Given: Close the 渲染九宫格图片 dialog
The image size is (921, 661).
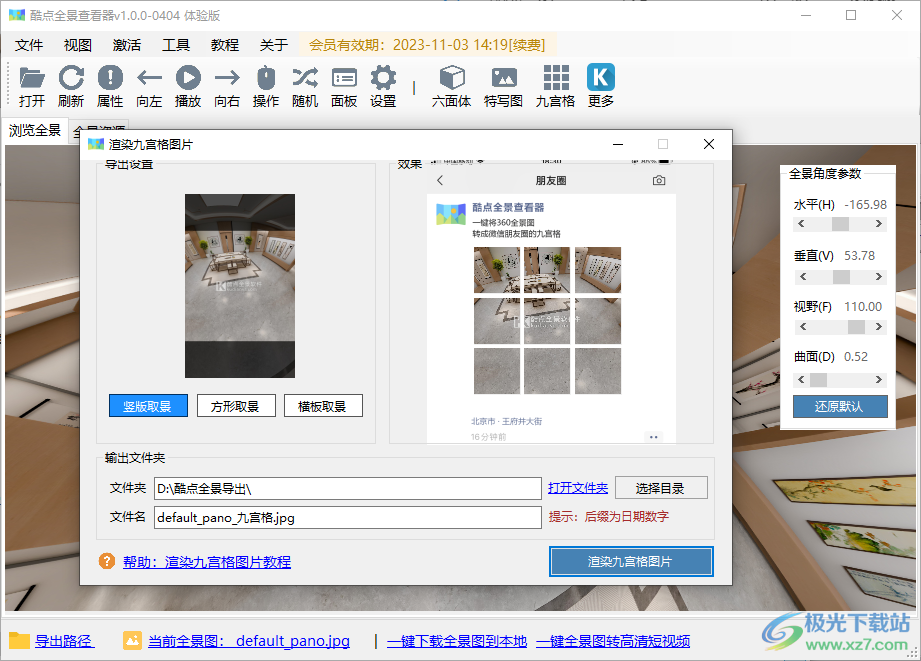Looking at the screenshot, I should (x=709, y=144).
